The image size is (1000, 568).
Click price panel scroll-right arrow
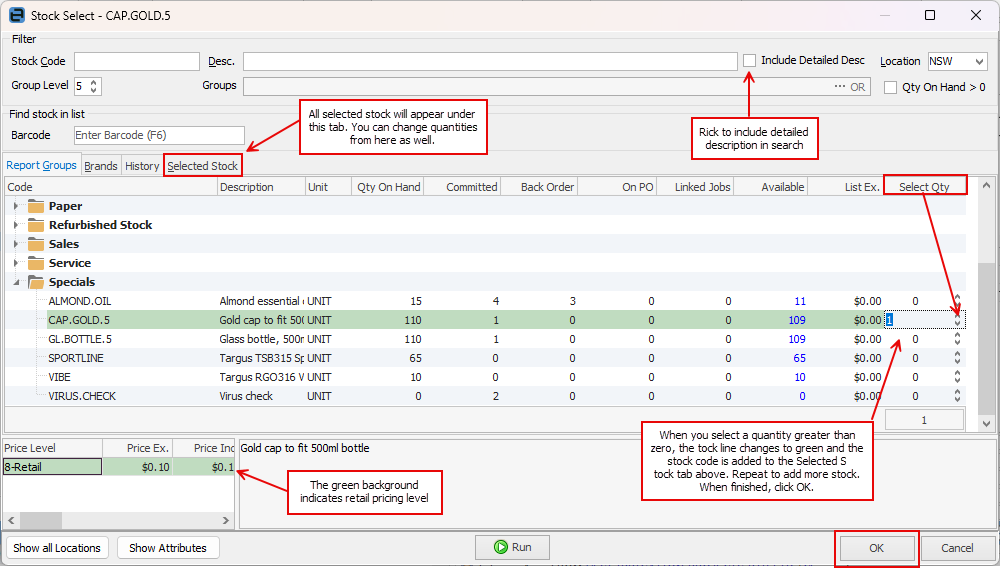[x=226, y=521]
